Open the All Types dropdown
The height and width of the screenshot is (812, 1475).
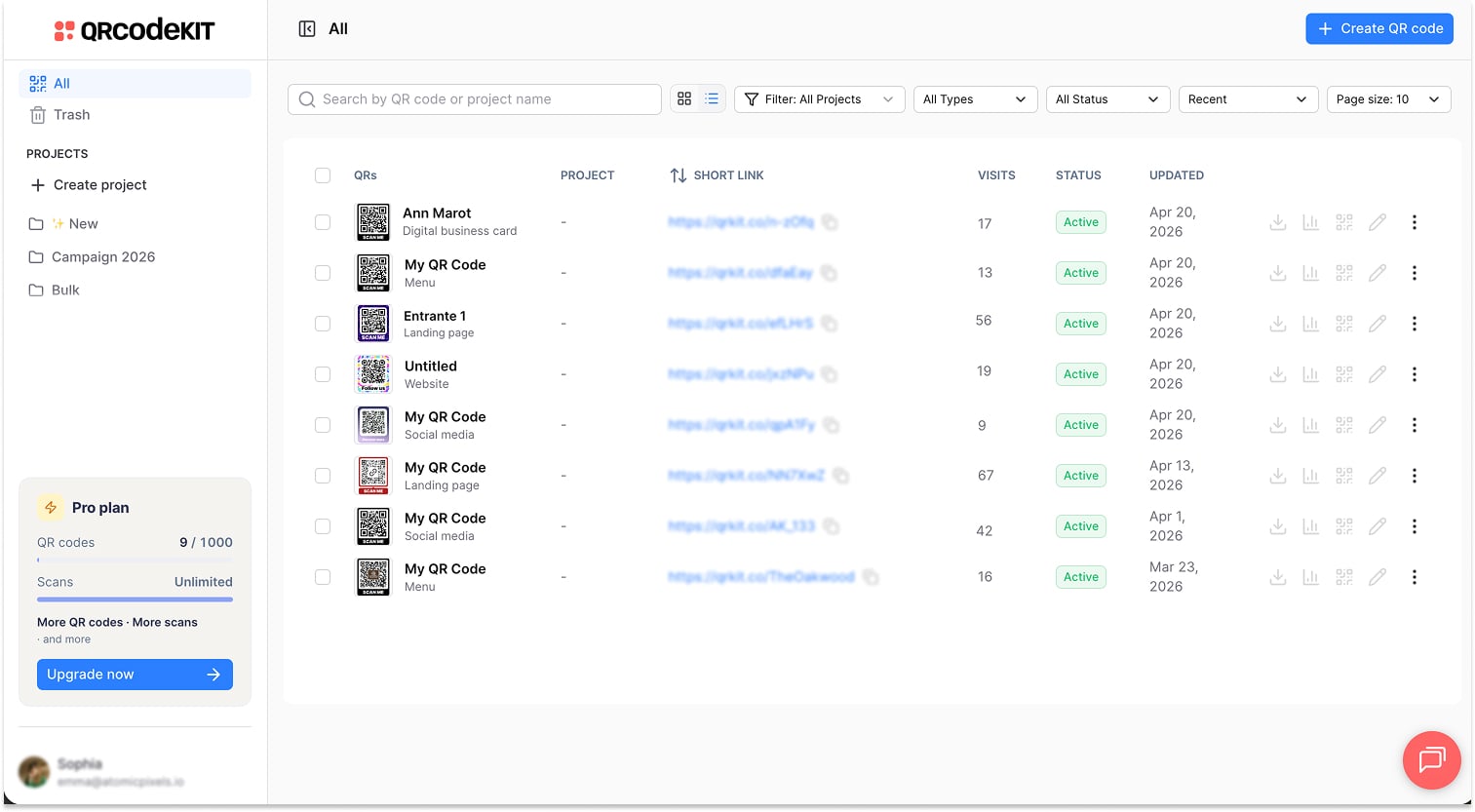974,99
